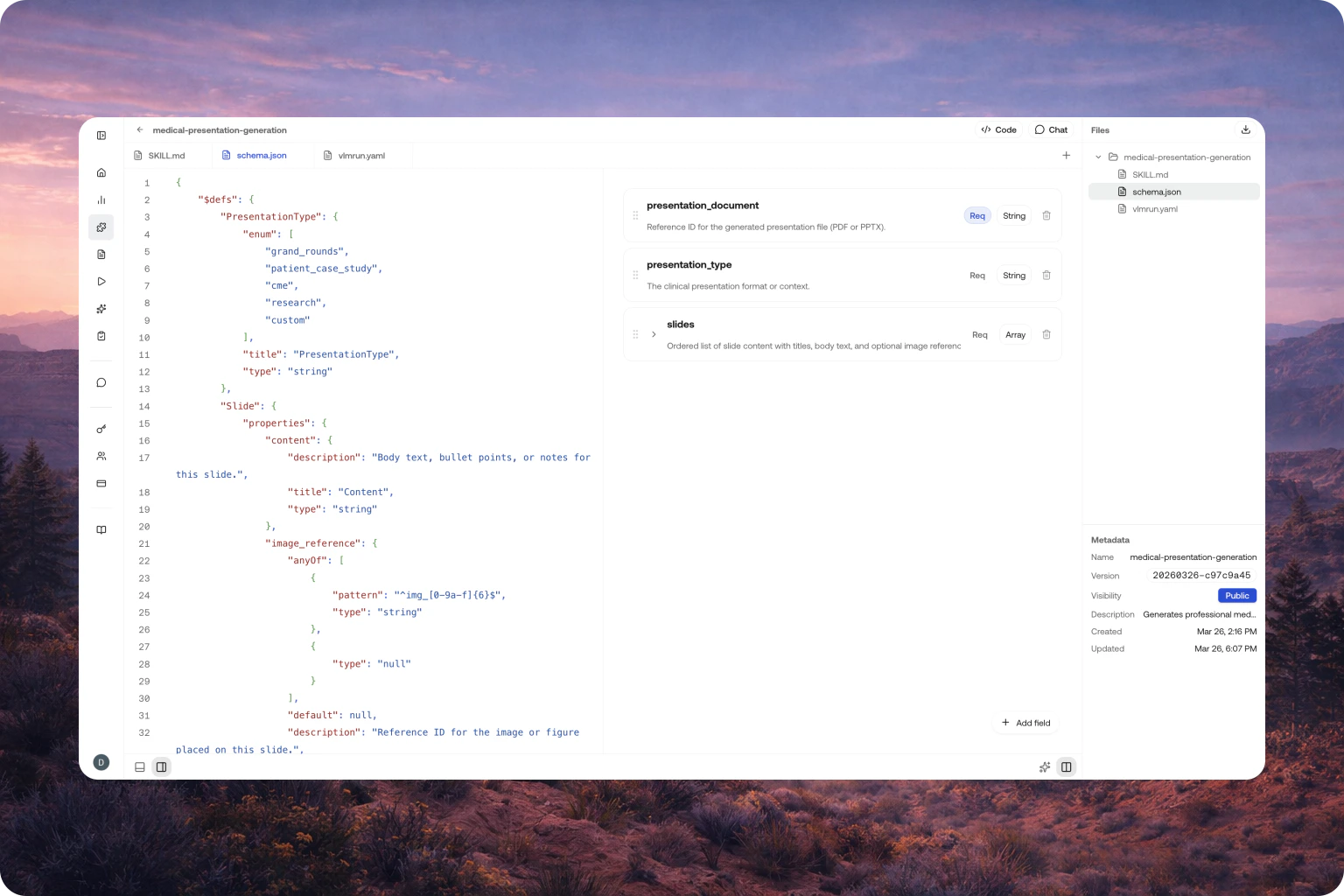The width and height of the screenshot is (1344, 896).
Task: Go back using the arrow beside the title
Action: pyautogui.click(x=139, y=129)
